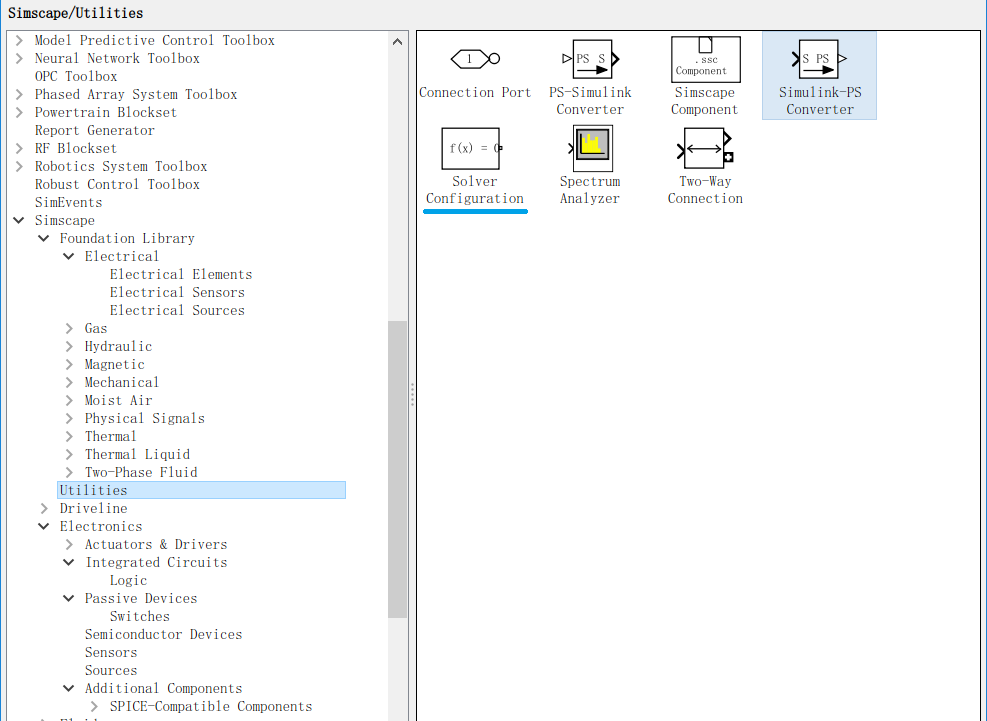Click the tree scrollbar up arrow
The height and width of the screenshot is (721, 987).
[397, 42]
